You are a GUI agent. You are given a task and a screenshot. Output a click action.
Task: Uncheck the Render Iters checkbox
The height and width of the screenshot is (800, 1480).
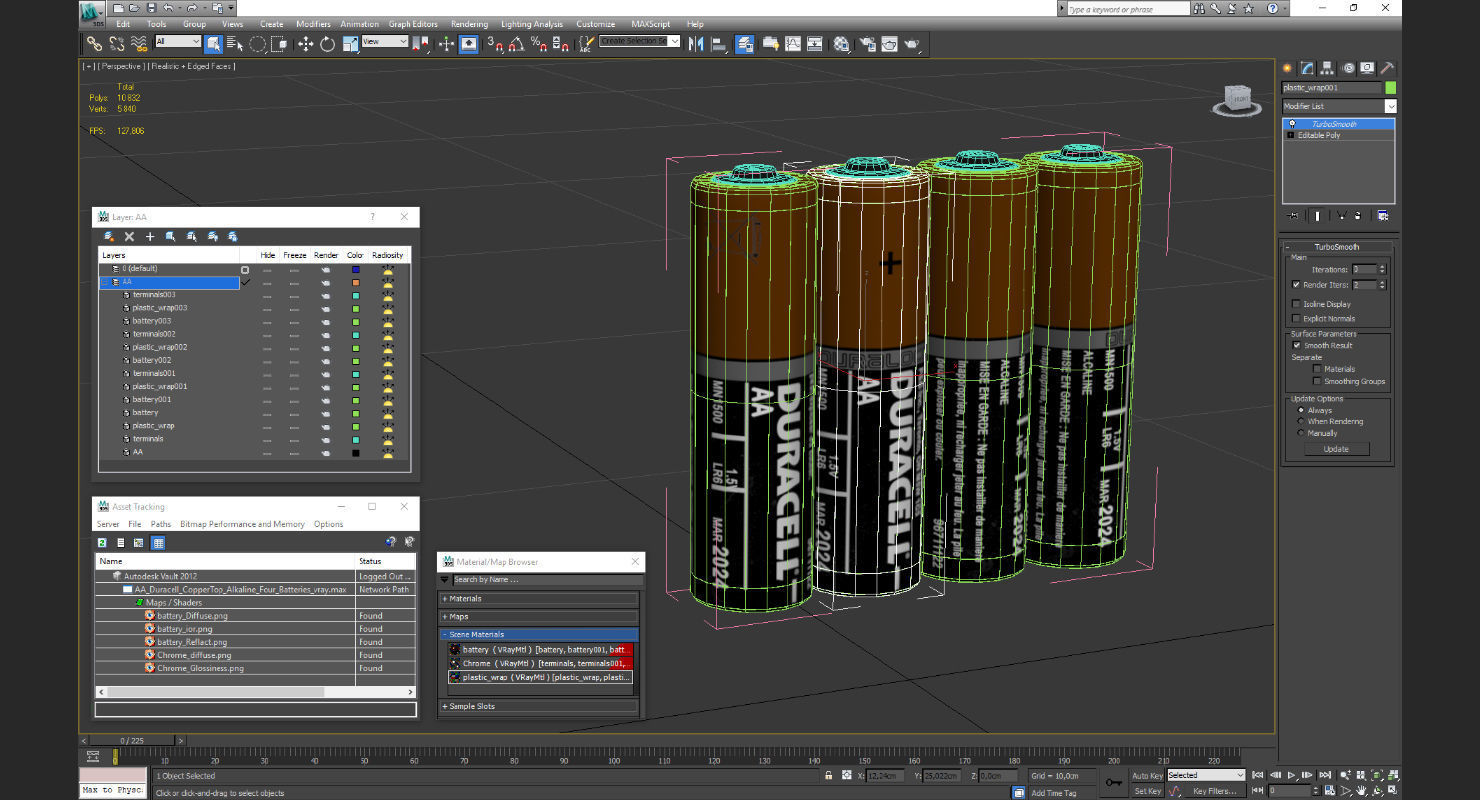point(1297,285)
